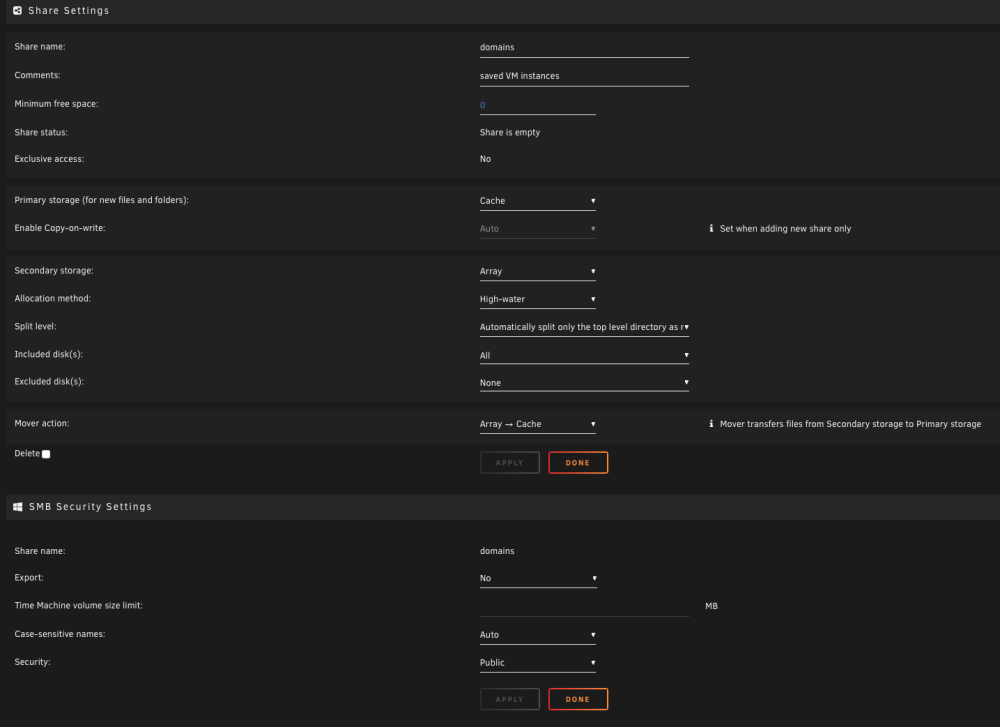The image size is (1000, 727).
Task: Click the Minimum free space field
Action: tap(538, 105)
